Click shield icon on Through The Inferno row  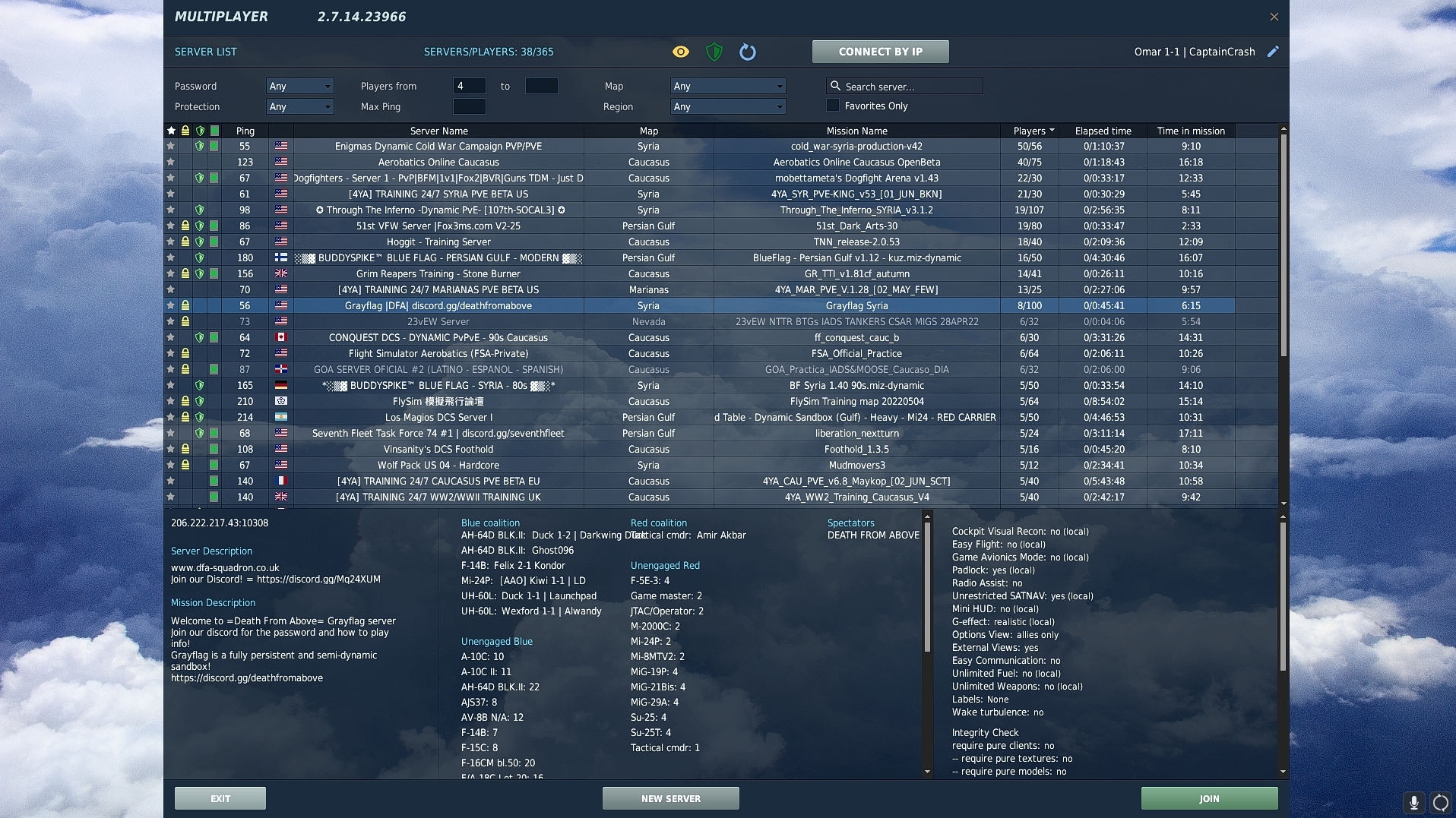pos(200,210)
